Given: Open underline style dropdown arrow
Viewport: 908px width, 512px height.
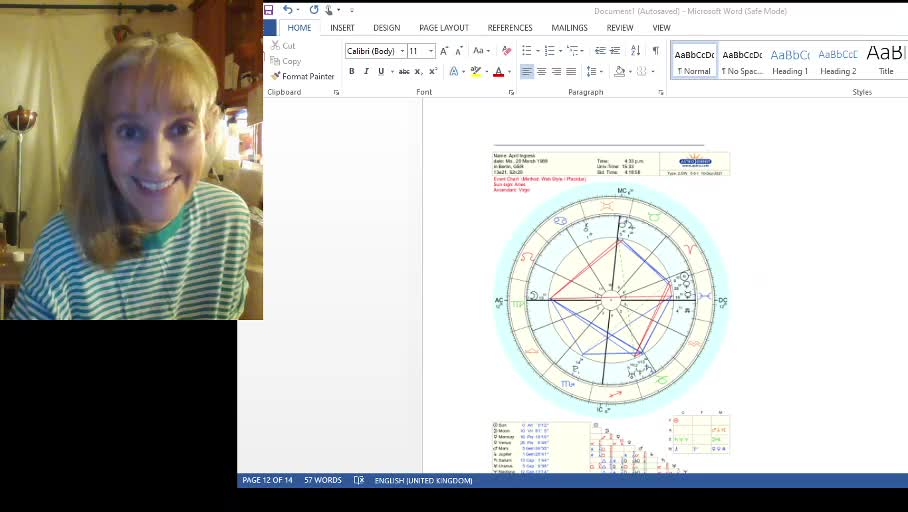Looking at the screenshot, I should [392, 72].
